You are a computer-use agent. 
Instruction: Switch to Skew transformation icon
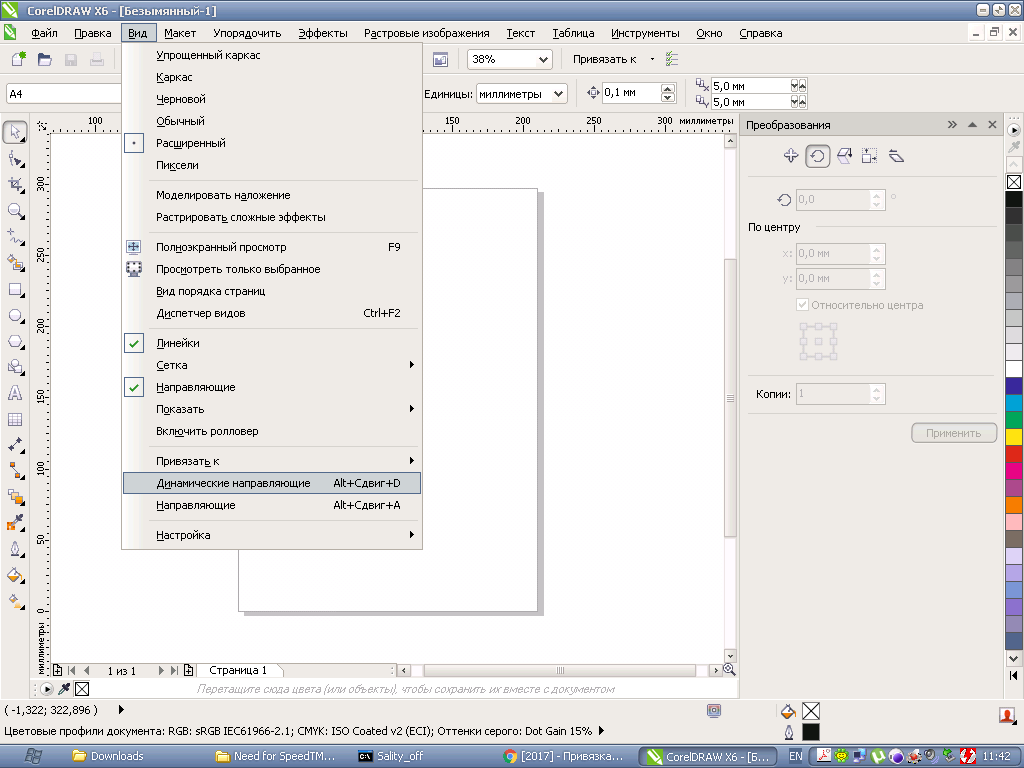click(x=897, y=155)
